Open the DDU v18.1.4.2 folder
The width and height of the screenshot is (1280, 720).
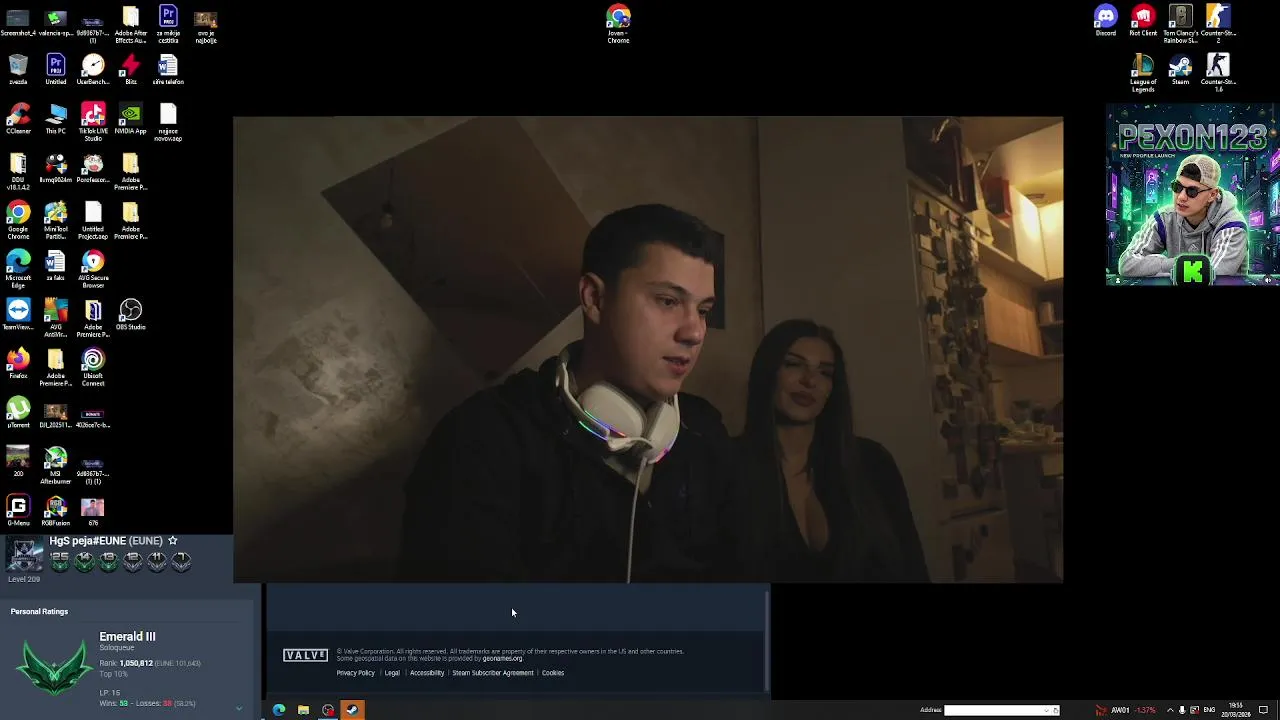coord(18,171)
